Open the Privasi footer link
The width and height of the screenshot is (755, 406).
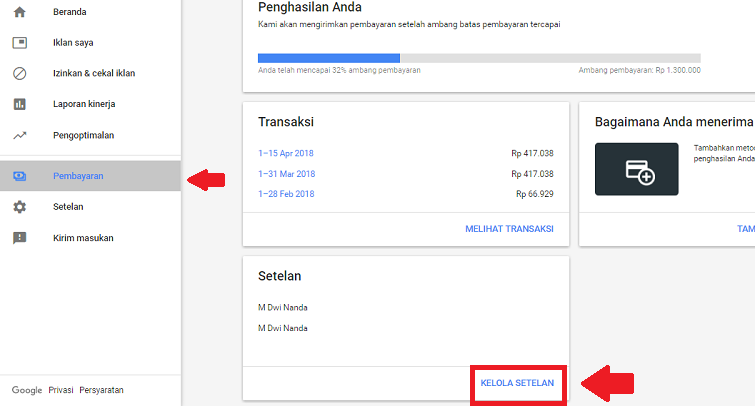(x=60, y=390)
